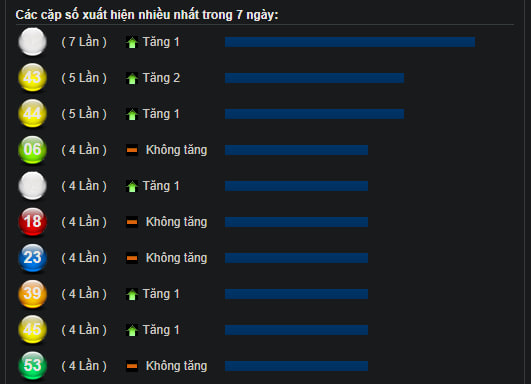
Task: Click the yellow ball numbered 43
Action: [33, 78]
